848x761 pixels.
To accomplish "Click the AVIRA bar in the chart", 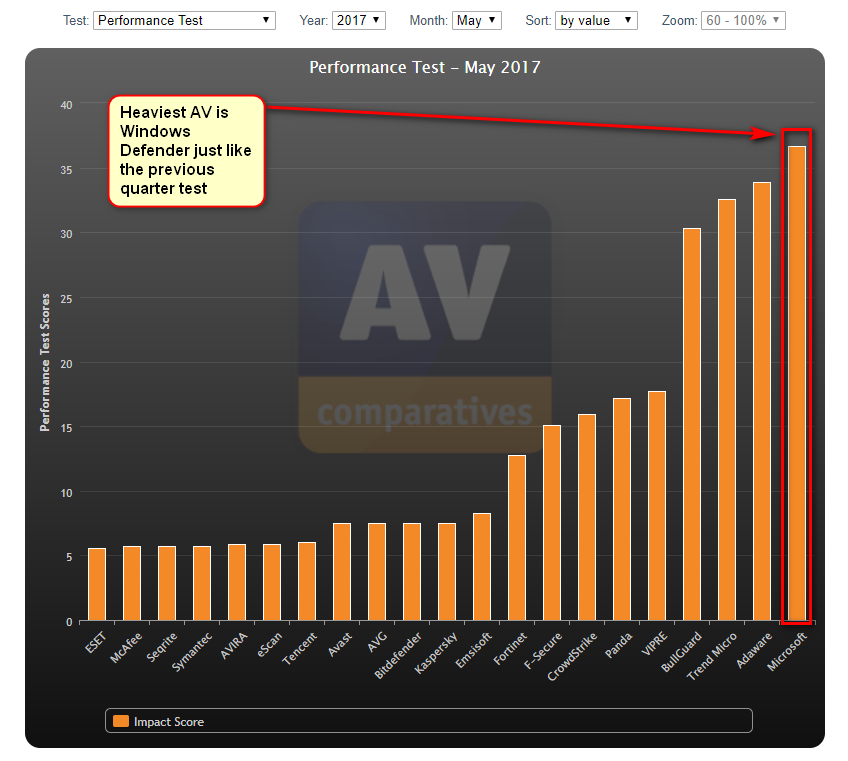I will click(237, 582).
